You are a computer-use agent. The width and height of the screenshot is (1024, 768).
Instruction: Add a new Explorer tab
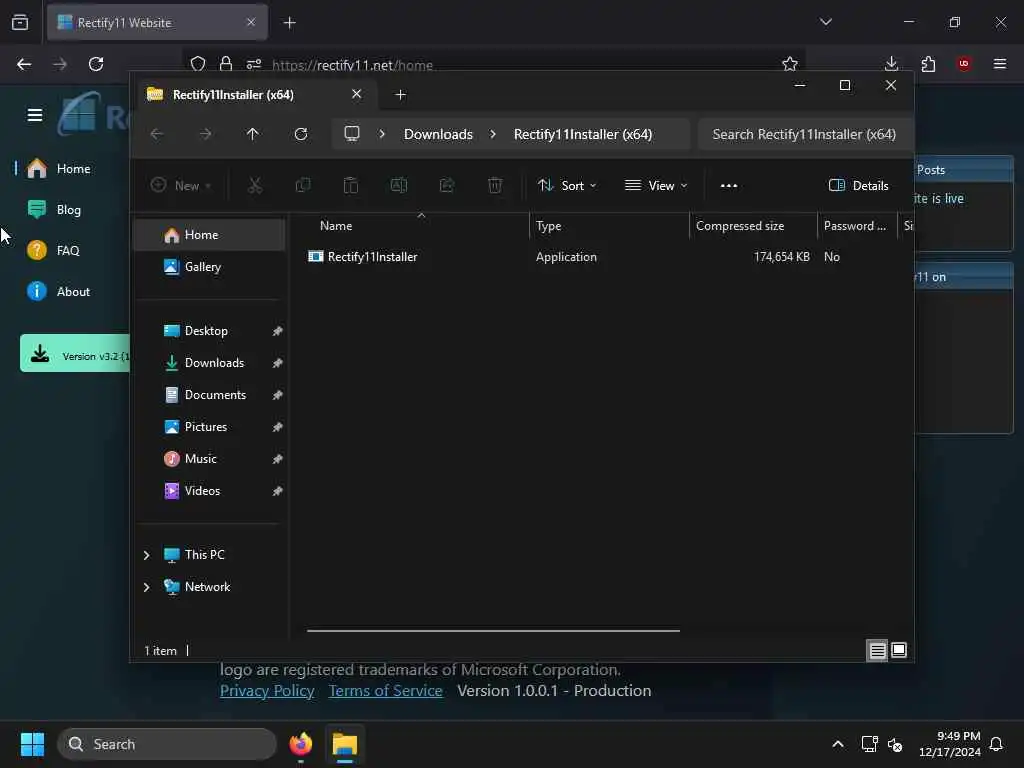[400, 95]
